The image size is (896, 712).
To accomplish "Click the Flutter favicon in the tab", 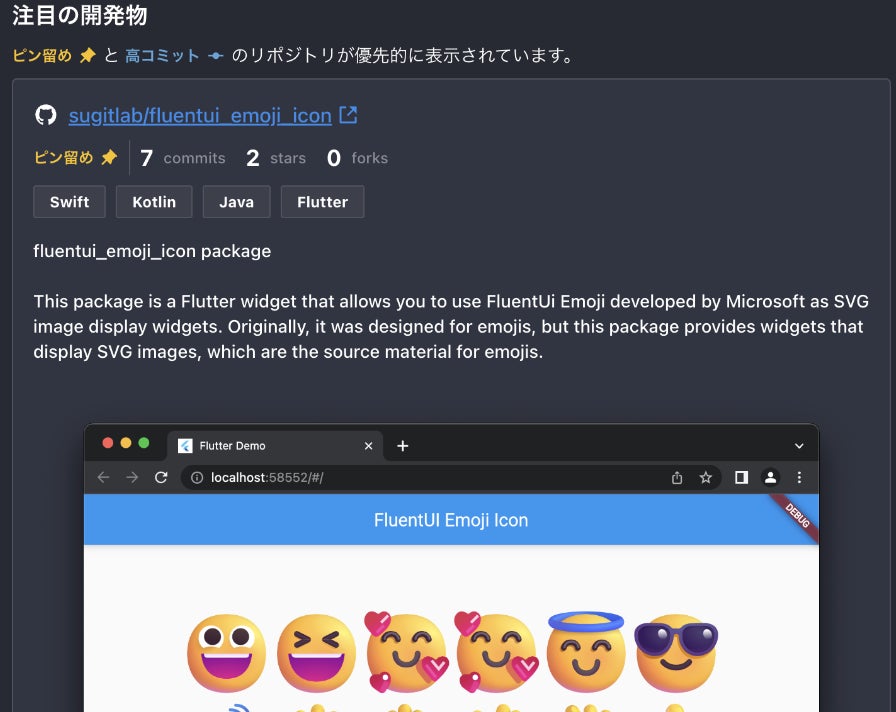I will [185, 446].
